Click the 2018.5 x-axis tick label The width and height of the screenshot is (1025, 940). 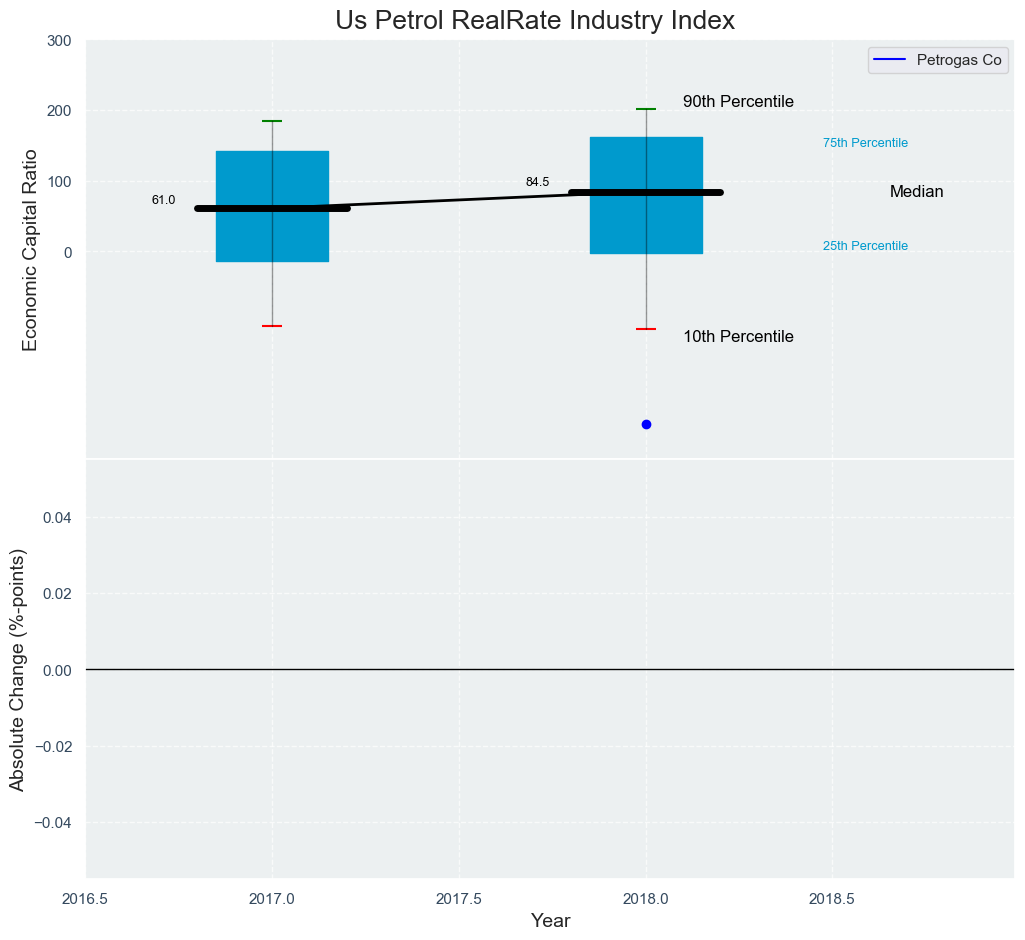pos(833,899)
